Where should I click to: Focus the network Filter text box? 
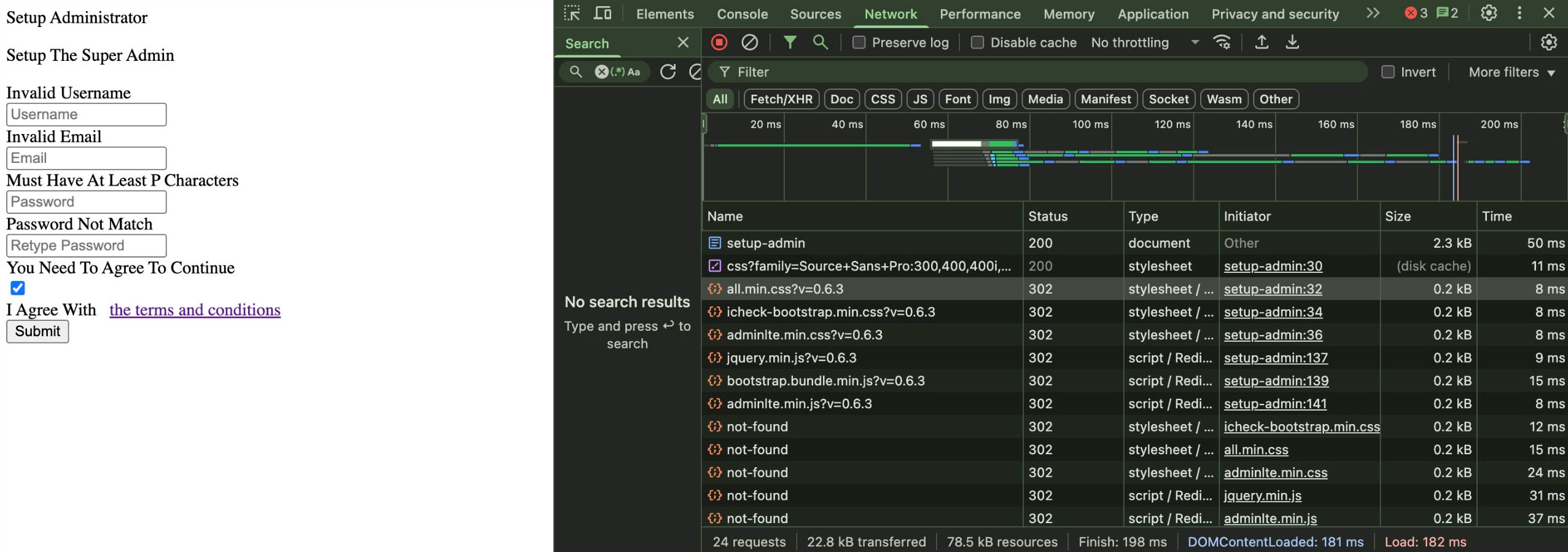[x=1037, y=72]
